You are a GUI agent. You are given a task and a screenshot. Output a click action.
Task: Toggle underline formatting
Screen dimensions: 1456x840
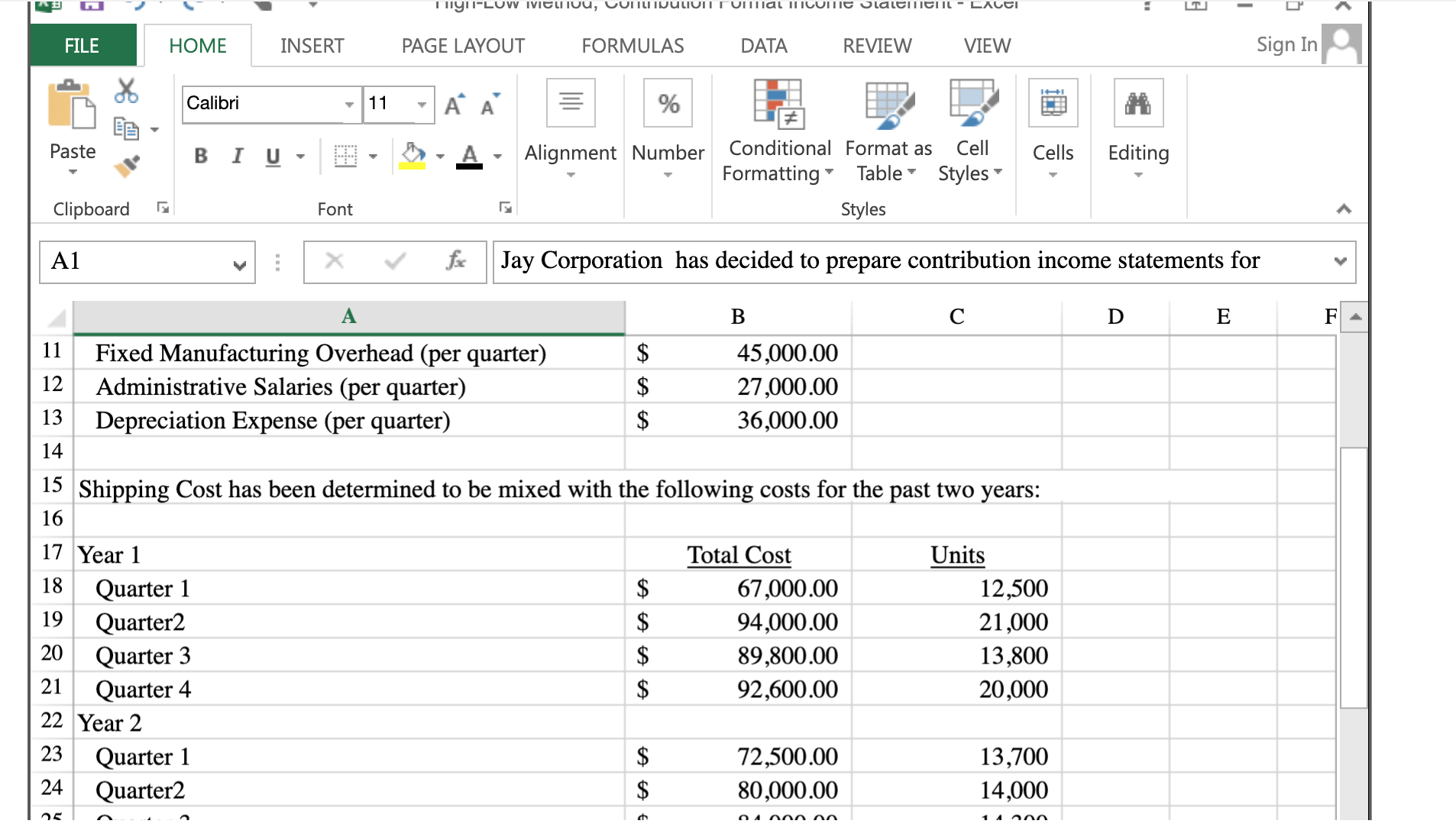[x=271, y=157]
